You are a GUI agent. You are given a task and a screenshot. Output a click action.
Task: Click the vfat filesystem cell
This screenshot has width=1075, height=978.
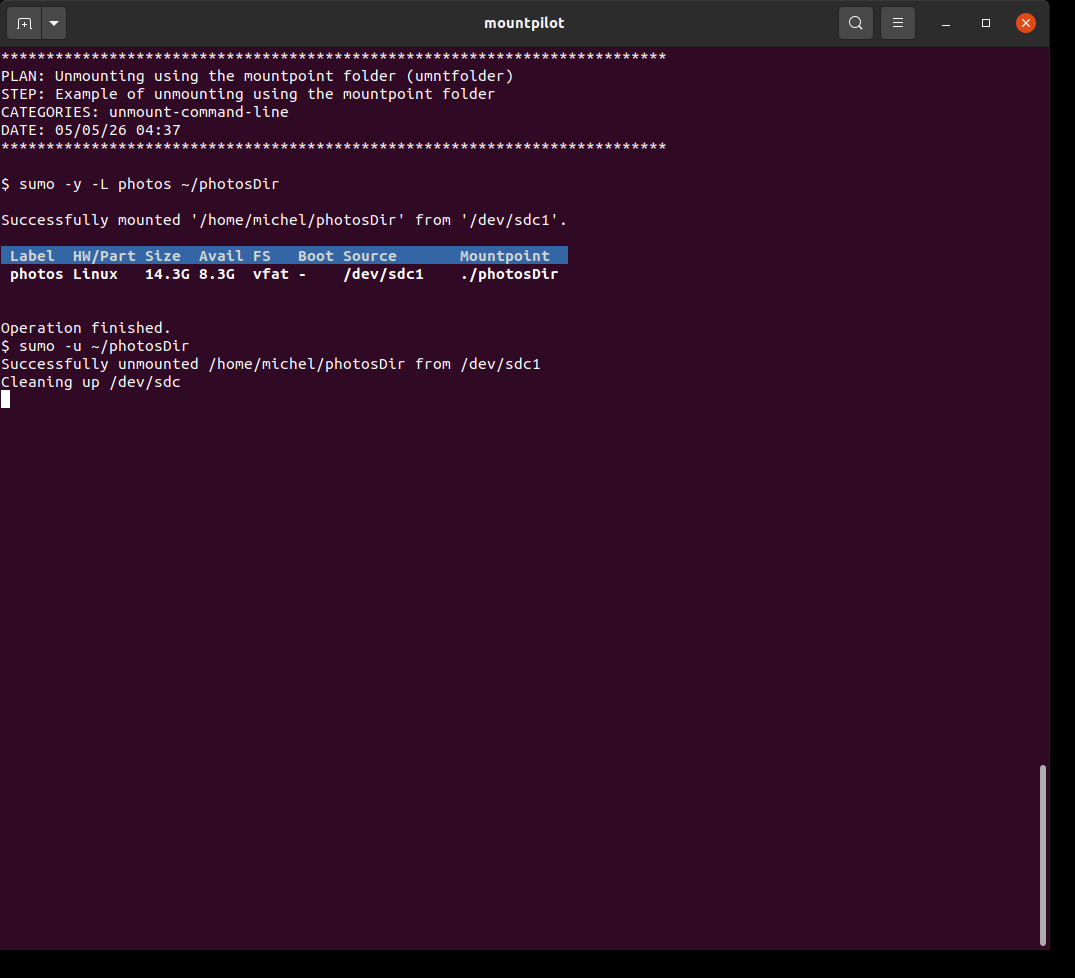pyautogui.click(x=271, y=274)
